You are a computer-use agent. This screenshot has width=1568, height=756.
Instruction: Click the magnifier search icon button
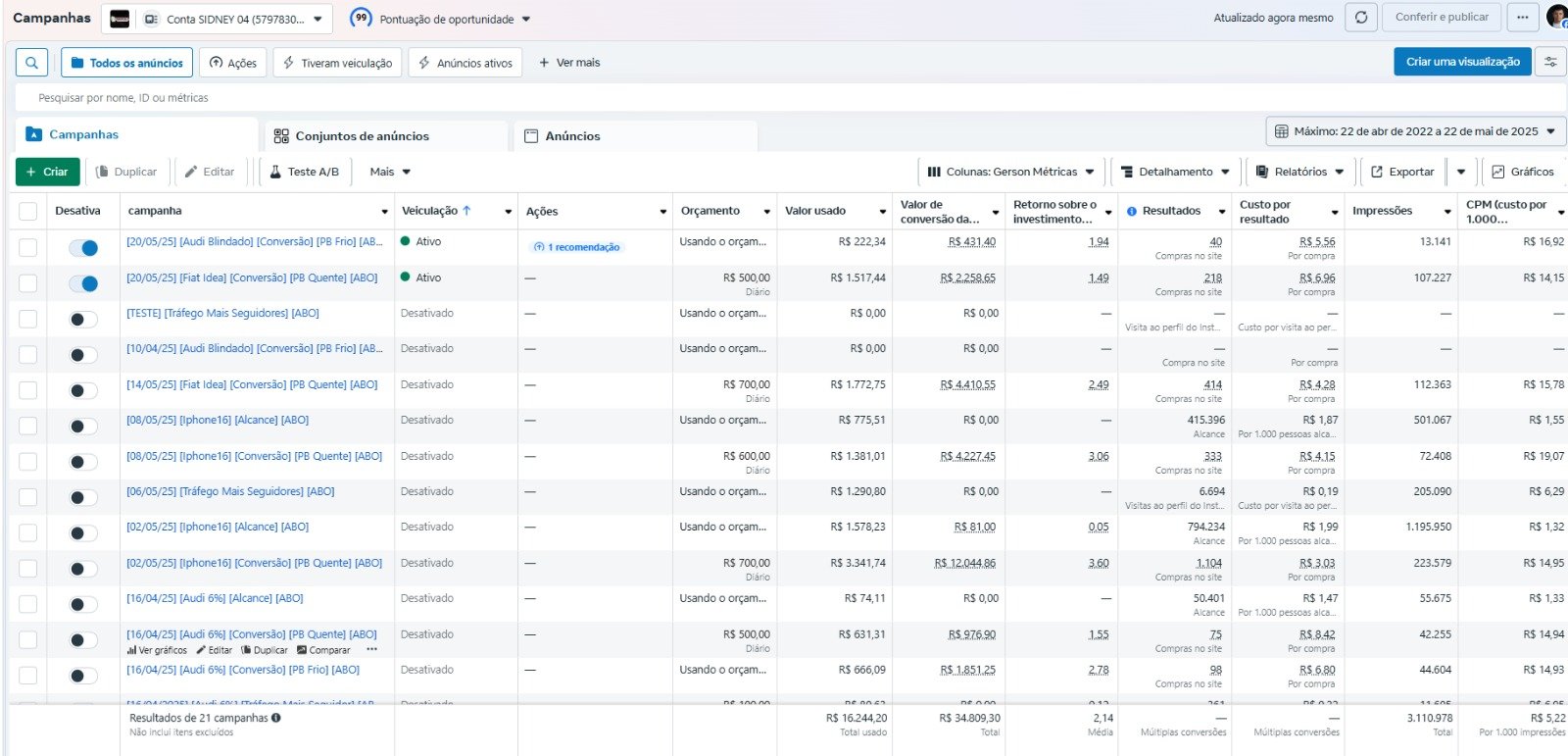(31, 63)
